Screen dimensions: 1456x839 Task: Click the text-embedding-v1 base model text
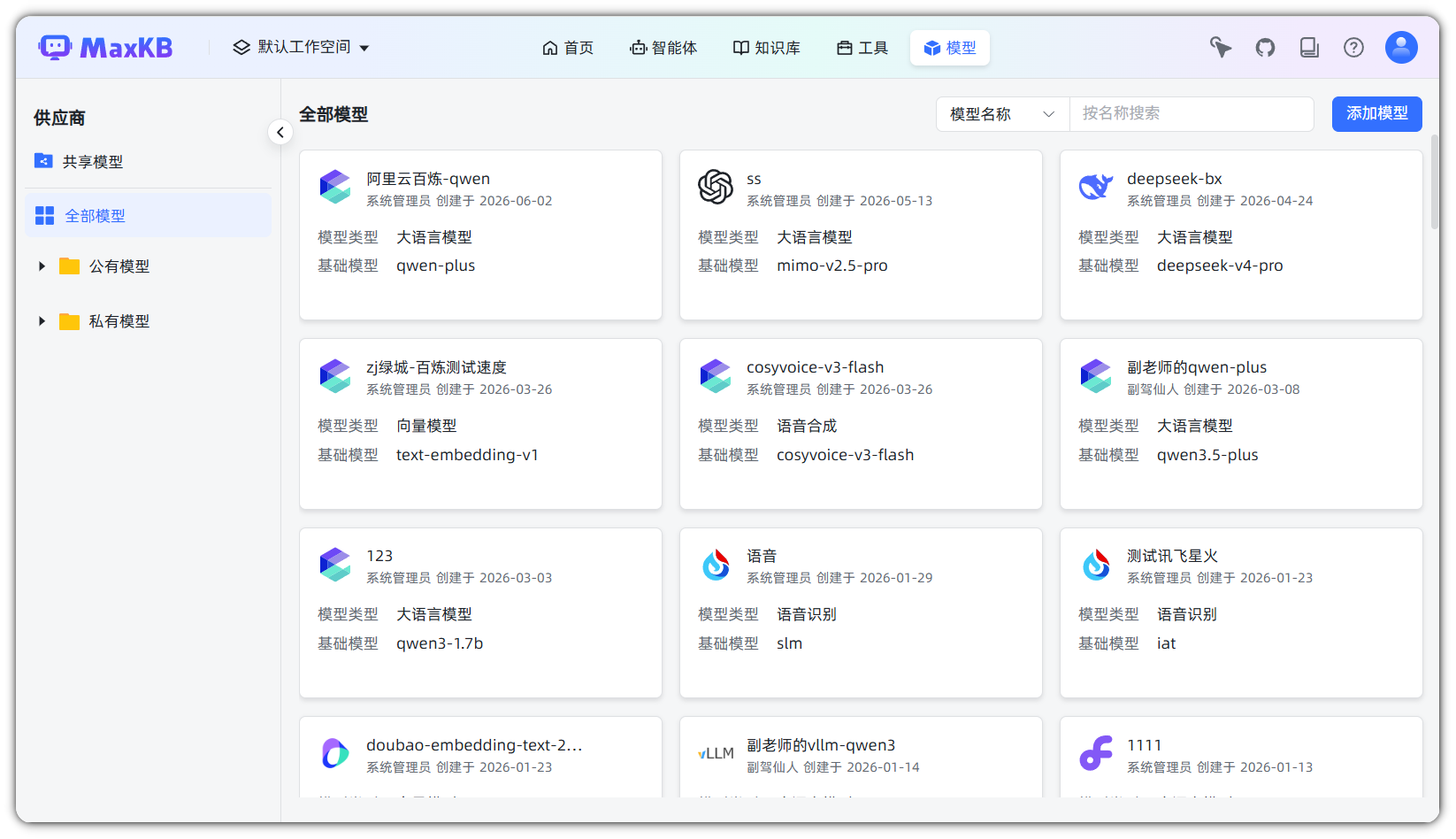point(467,455)
